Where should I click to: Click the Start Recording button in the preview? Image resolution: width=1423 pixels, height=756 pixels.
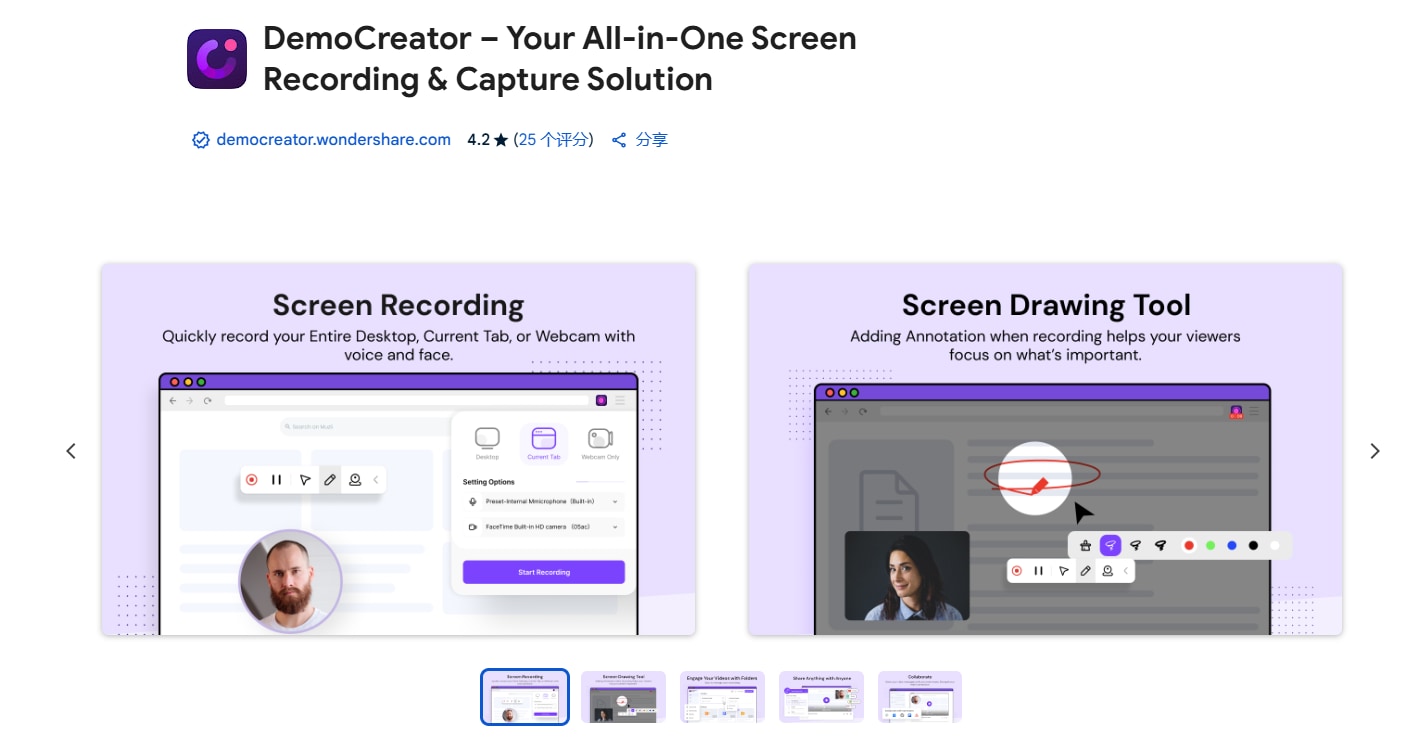pos(544,572)
